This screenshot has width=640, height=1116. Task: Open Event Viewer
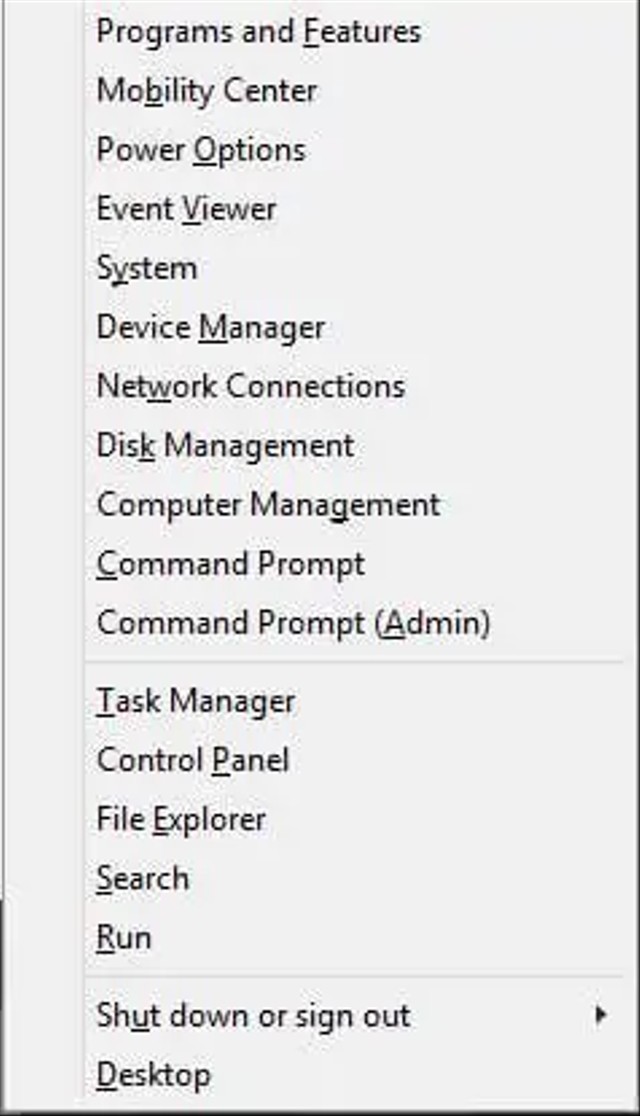point(188,208)
